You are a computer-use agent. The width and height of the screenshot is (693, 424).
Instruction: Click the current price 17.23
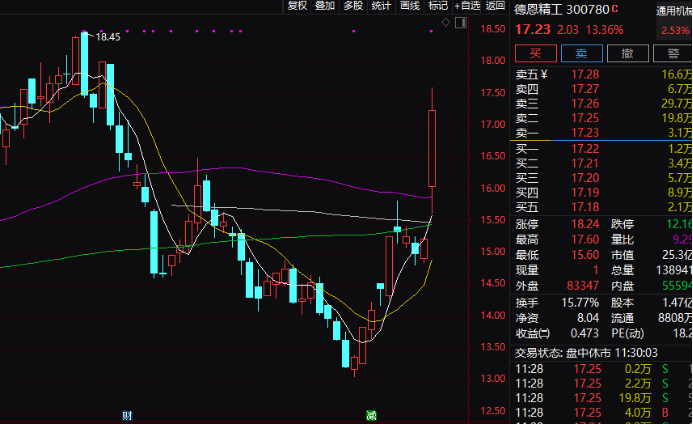(533, 30)
